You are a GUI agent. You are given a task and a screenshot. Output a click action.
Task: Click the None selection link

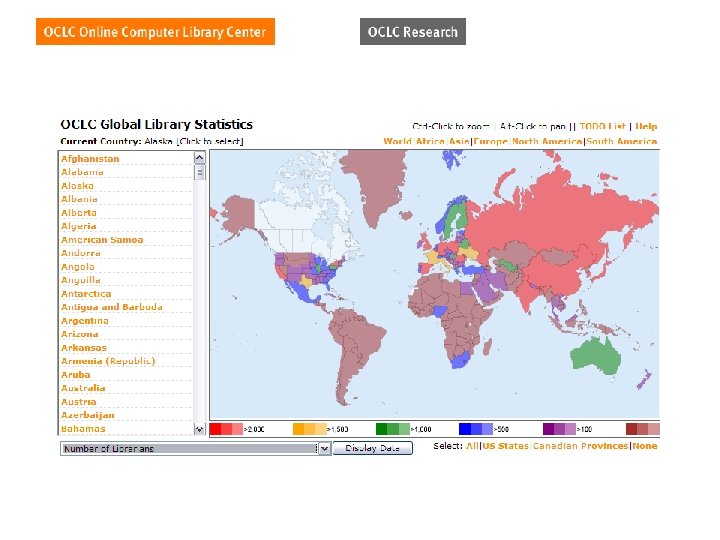(645, 446)
